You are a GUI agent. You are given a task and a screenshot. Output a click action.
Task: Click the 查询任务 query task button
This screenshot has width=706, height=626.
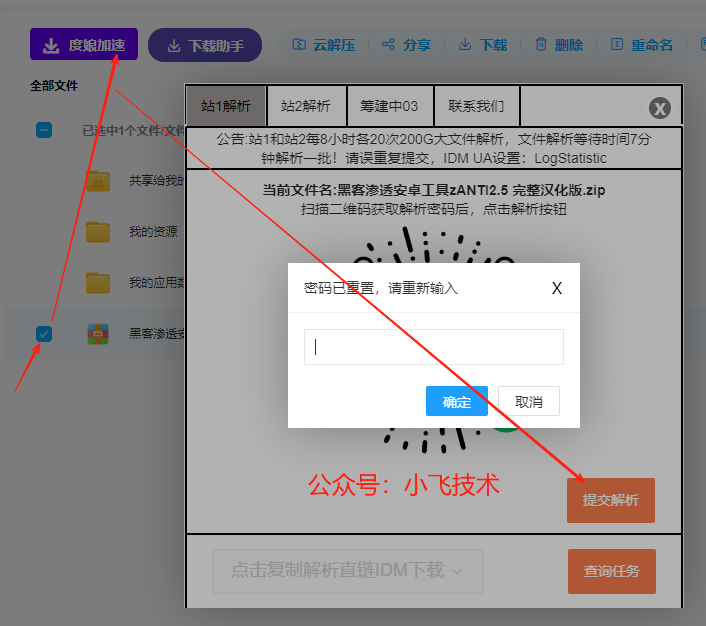(x=611, y=572)
